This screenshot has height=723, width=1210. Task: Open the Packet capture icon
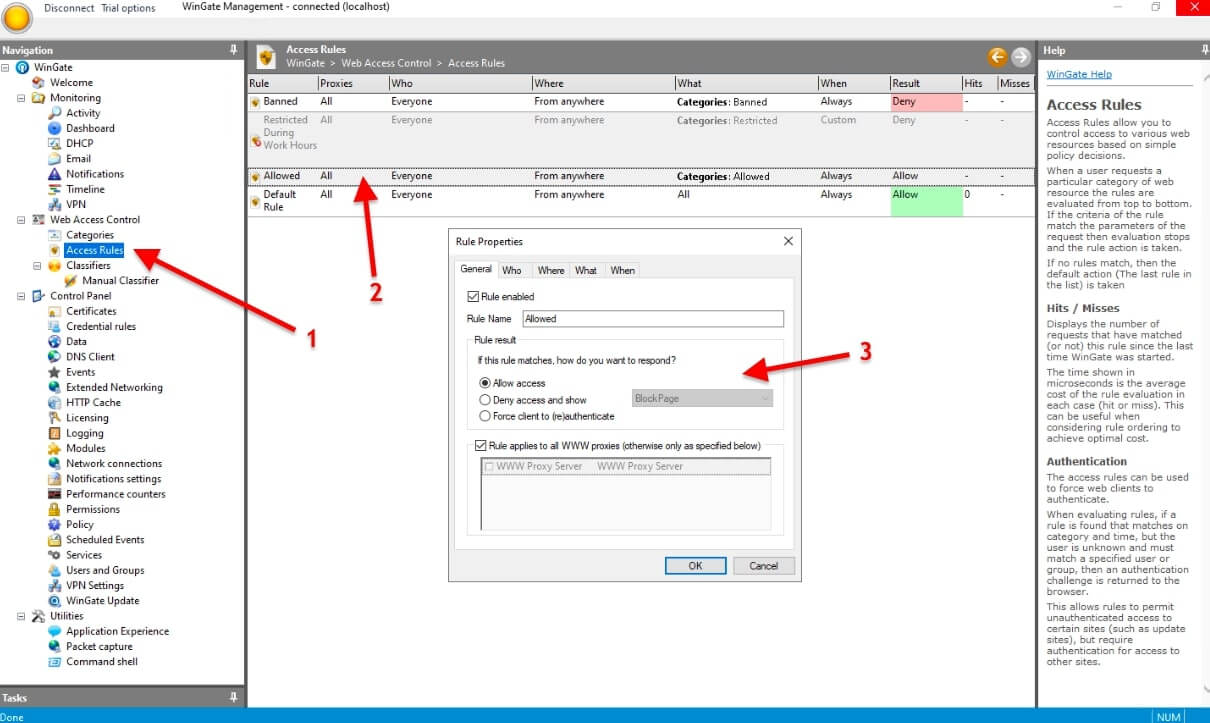(55, 647)
